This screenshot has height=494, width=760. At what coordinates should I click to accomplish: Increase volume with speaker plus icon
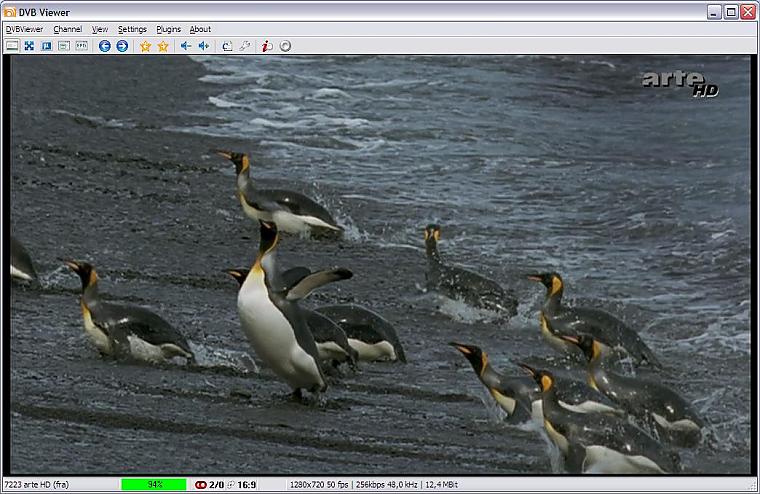click(x=204, y=46)
